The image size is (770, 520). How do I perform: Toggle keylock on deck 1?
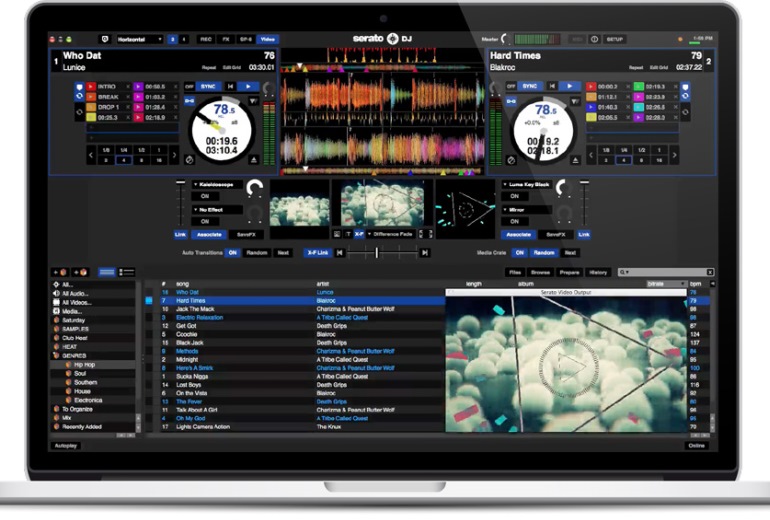pos(189,101)
